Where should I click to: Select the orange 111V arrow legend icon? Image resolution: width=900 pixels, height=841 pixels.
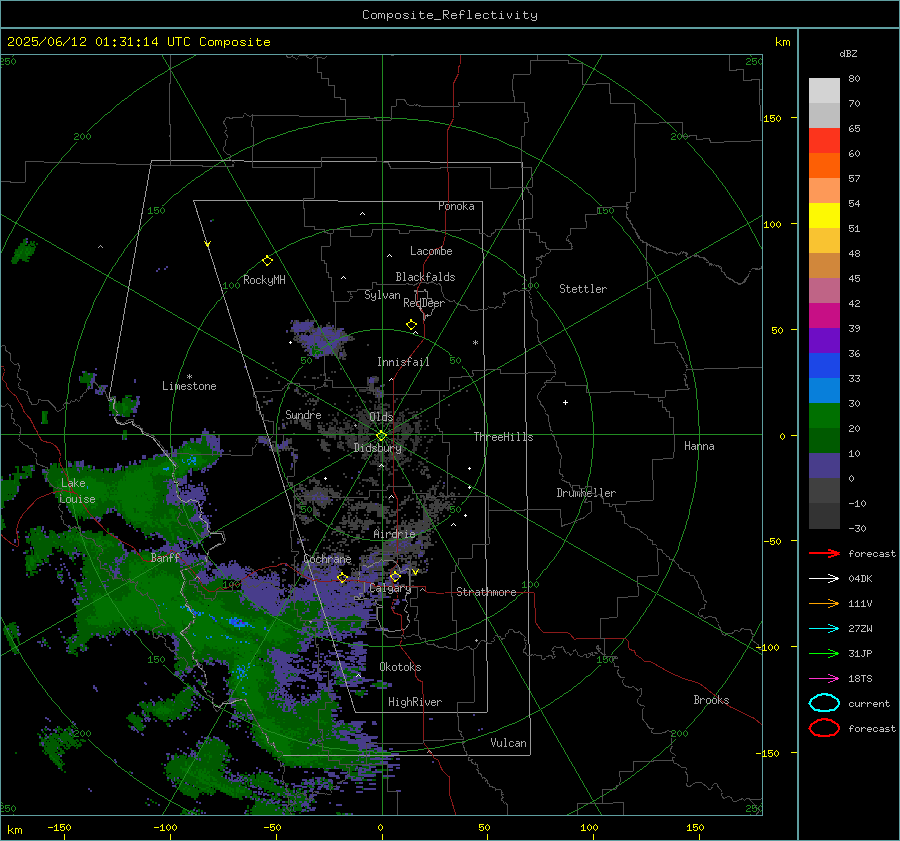(x=824, y=603)
